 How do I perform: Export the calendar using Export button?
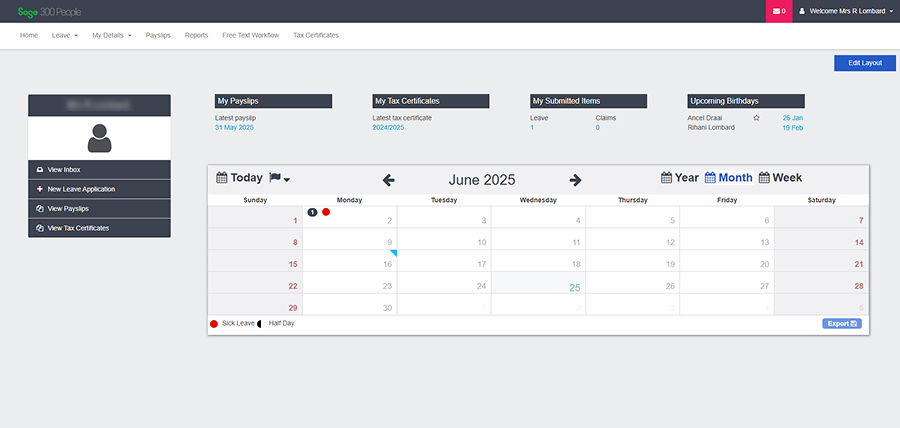tap(840, 324)
